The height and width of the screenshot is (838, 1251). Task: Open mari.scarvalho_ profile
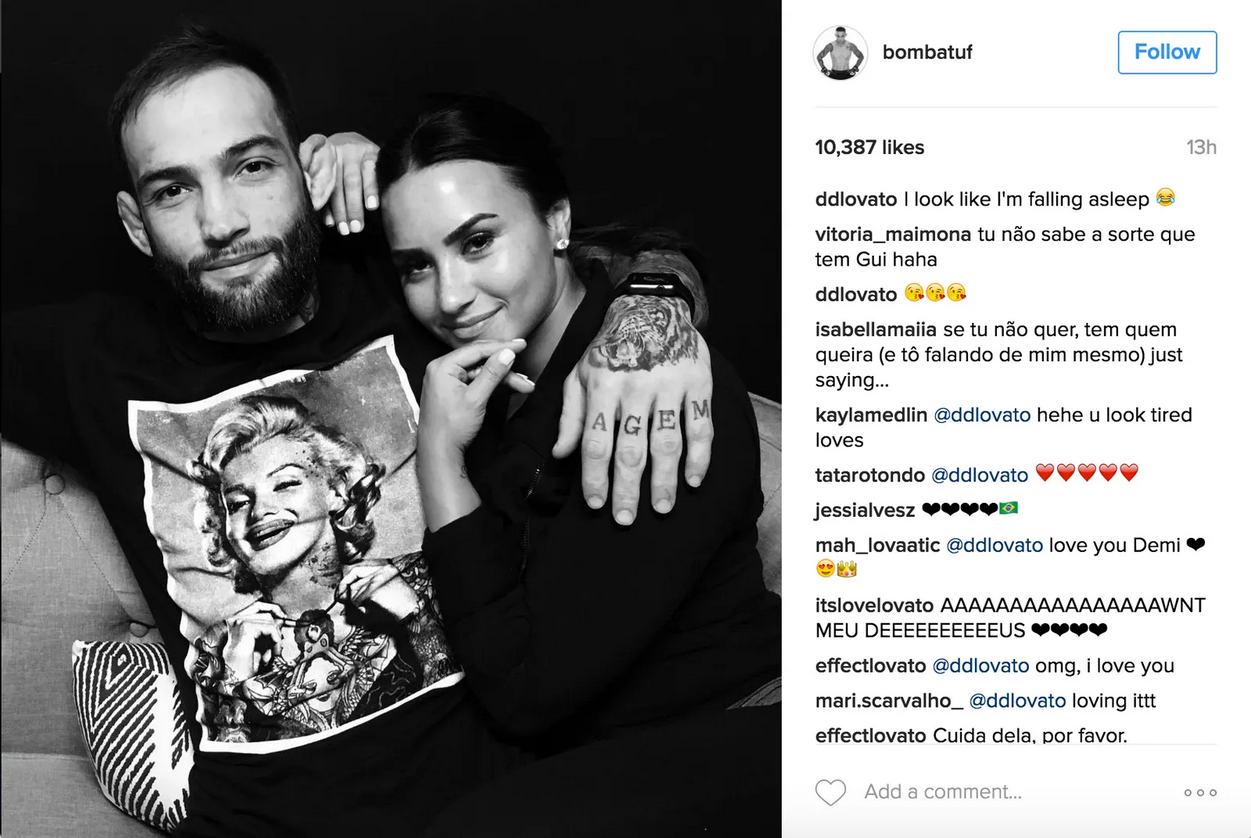pos(889,701)
